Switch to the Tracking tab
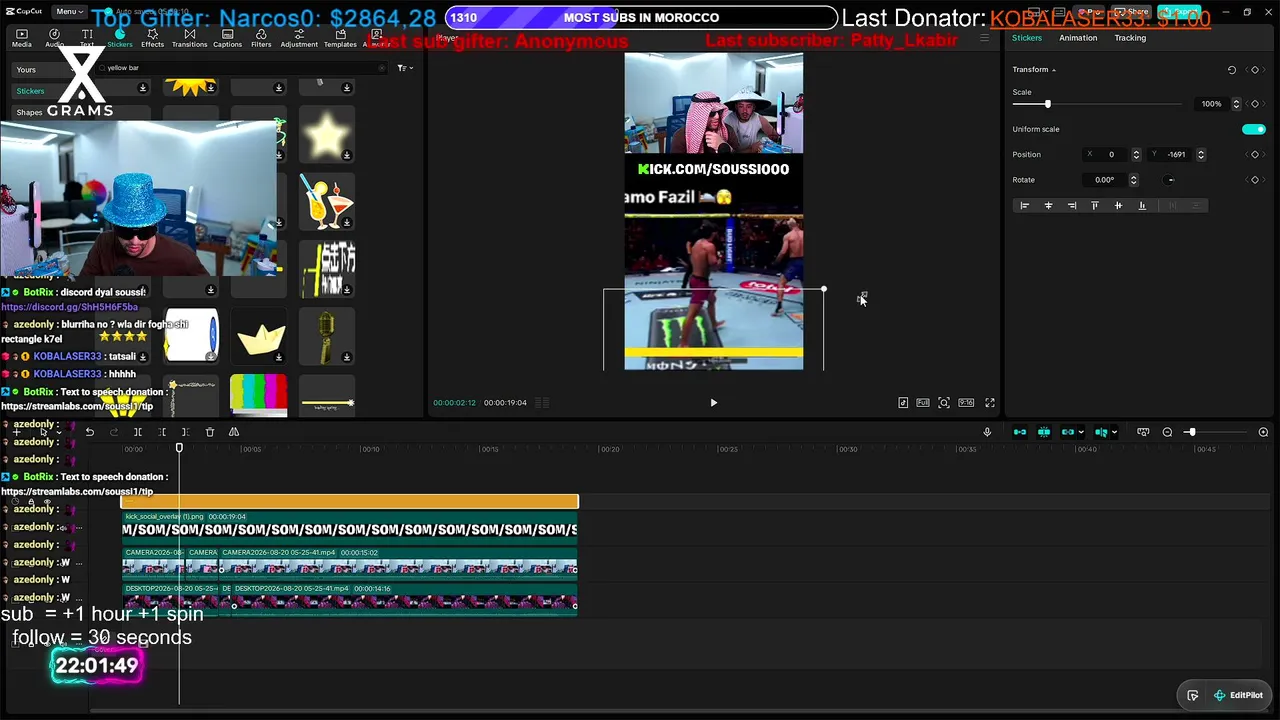This screenshot has width=1280, height=720. [x=1130, y=38]
